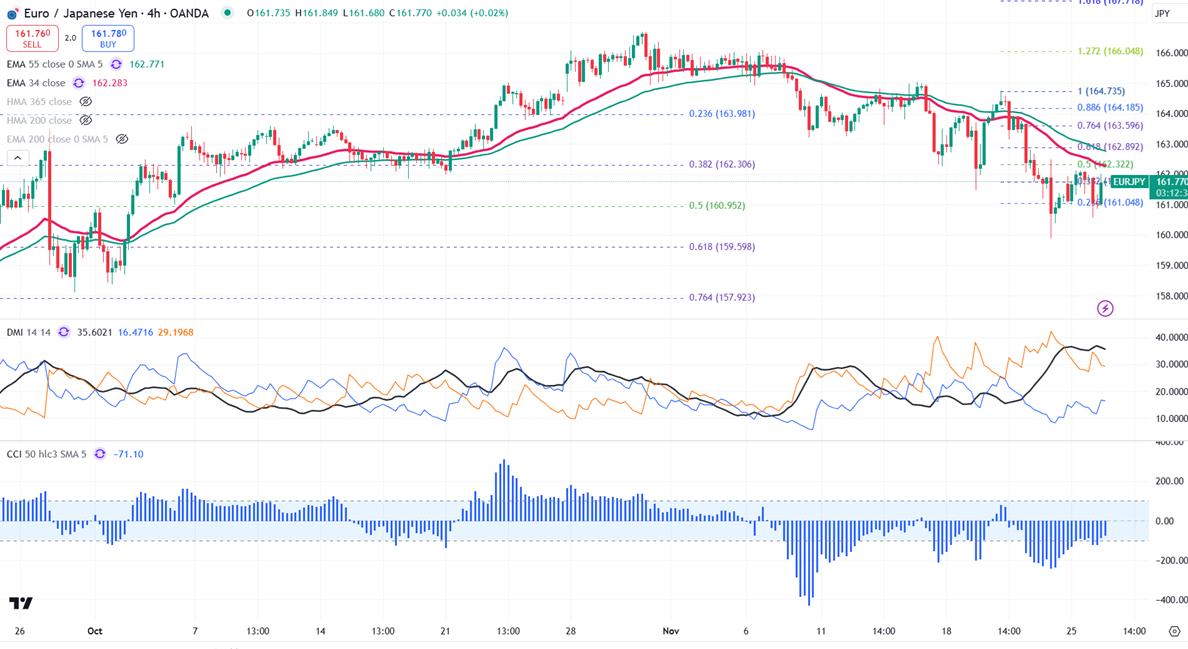This screenshot has width=1188, height=649.
Task: Click the close price C161.770
Action: [410, 13]
